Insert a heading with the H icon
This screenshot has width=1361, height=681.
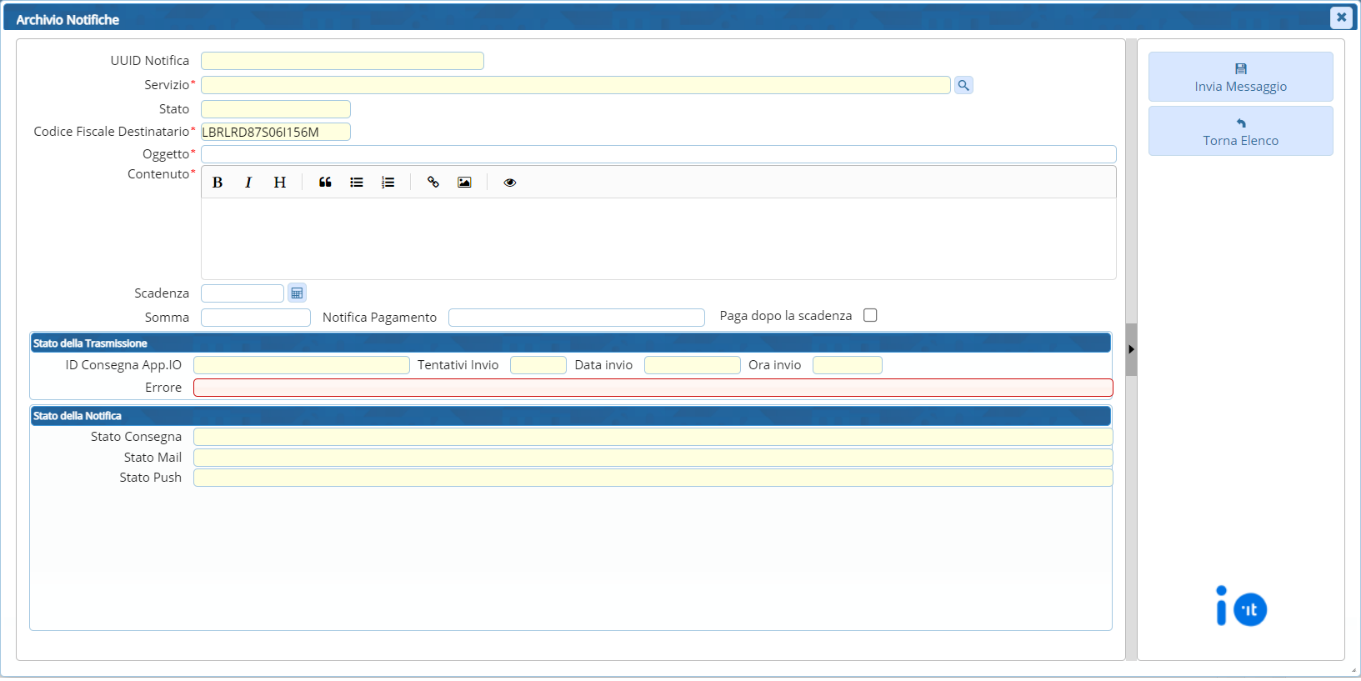pyautogui.click(x=280, y=182)
